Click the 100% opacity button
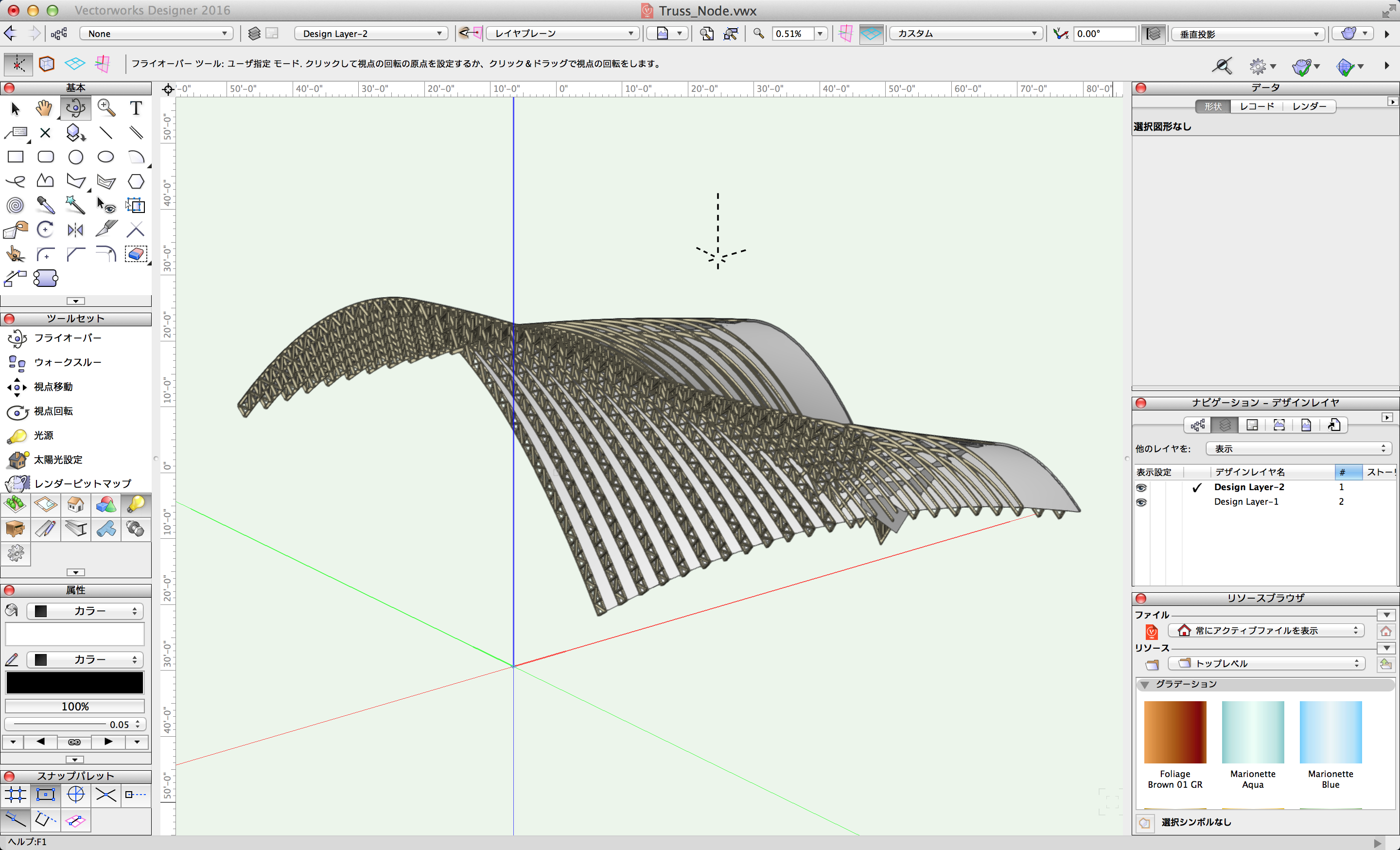This screenshot has height=850, width=1400. (74, 706)
